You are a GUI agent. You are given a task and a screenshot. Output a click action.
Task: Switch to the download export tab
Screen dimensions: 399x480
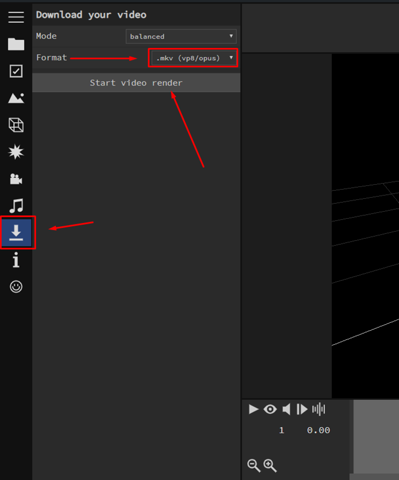[17, 232]
